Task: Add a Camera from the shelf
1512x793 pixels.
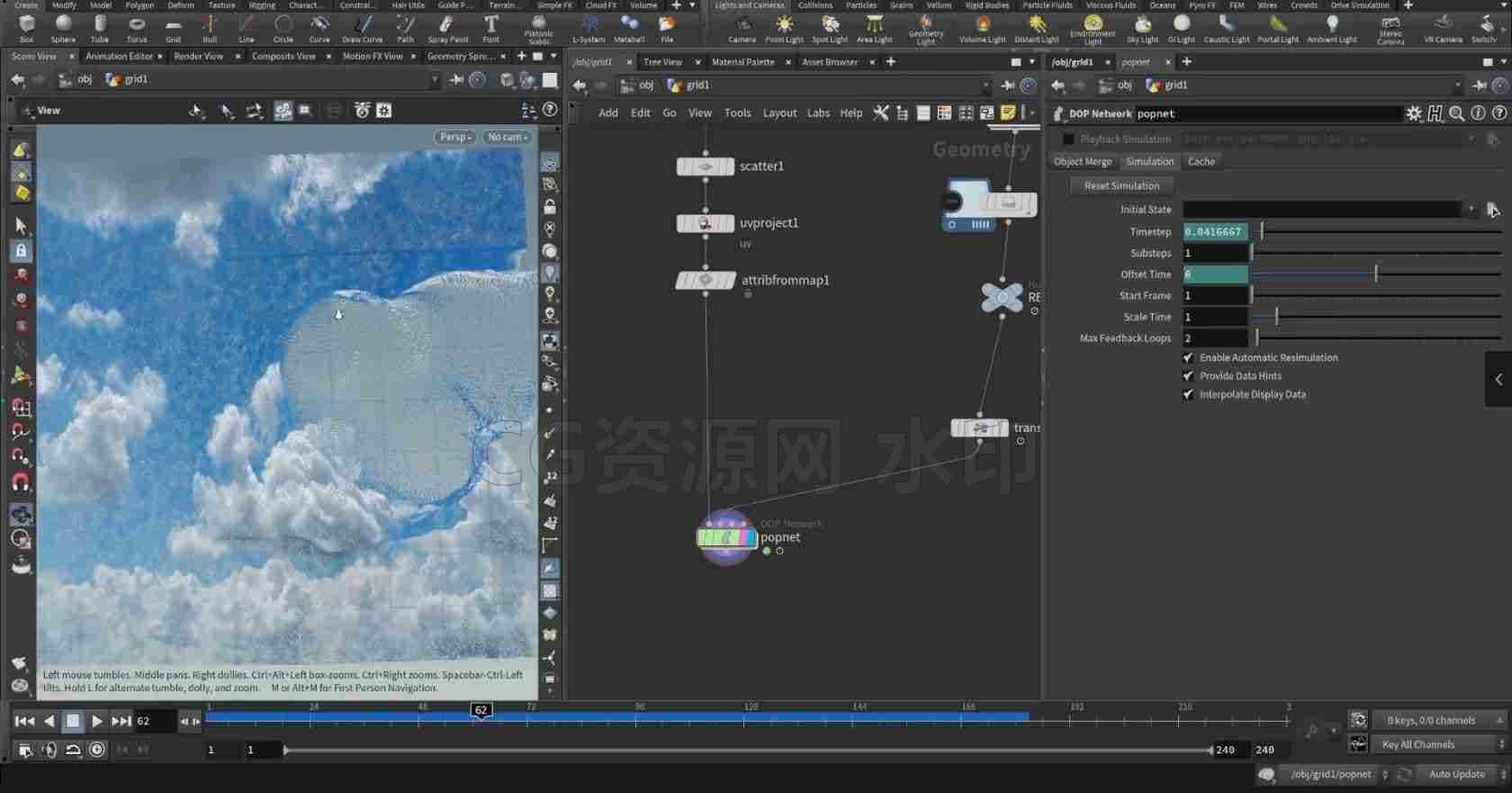Action: tap(742, 28)
